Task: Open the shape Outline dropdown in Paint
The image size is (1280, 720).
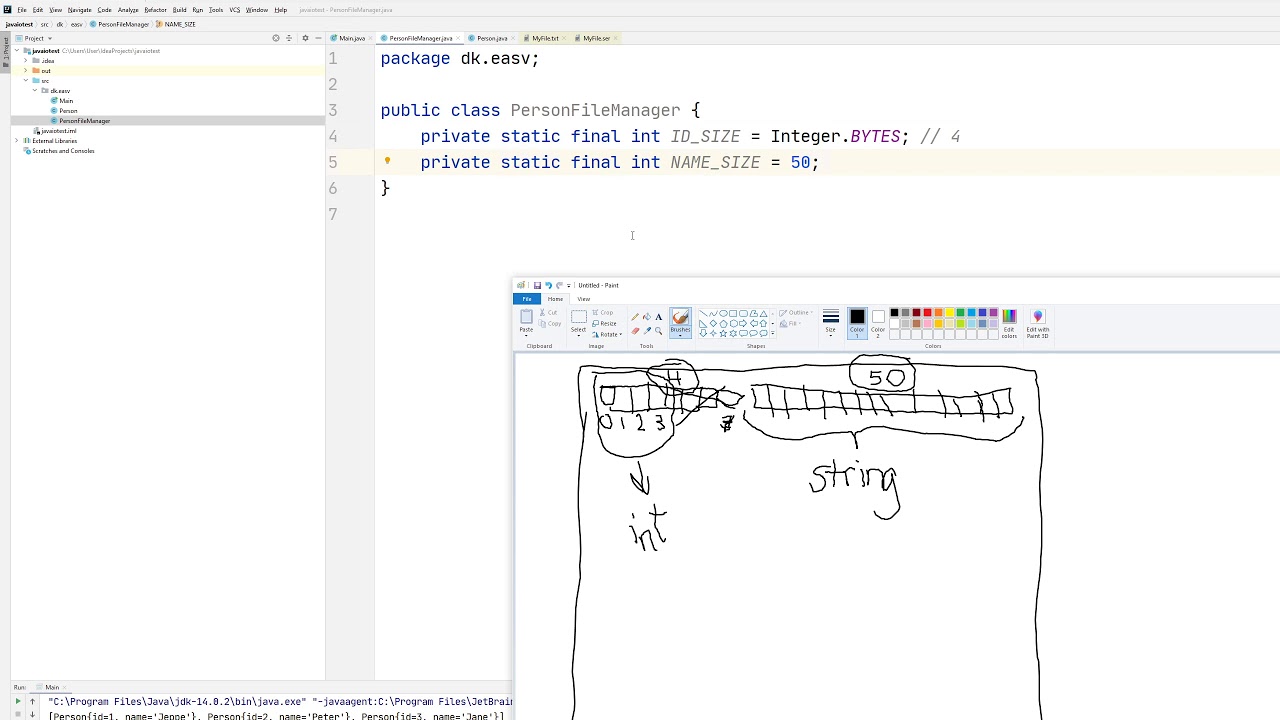Action: (x=795, y=313)
